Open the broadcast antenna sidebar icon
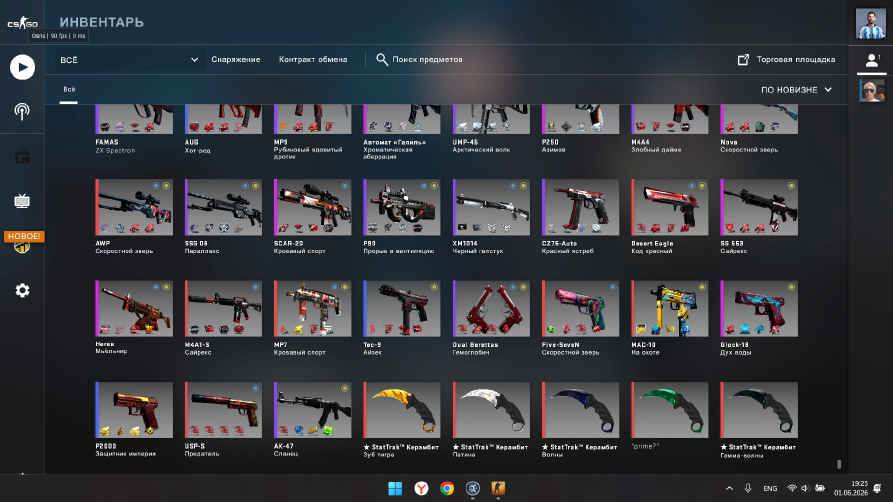 (22, 111)
